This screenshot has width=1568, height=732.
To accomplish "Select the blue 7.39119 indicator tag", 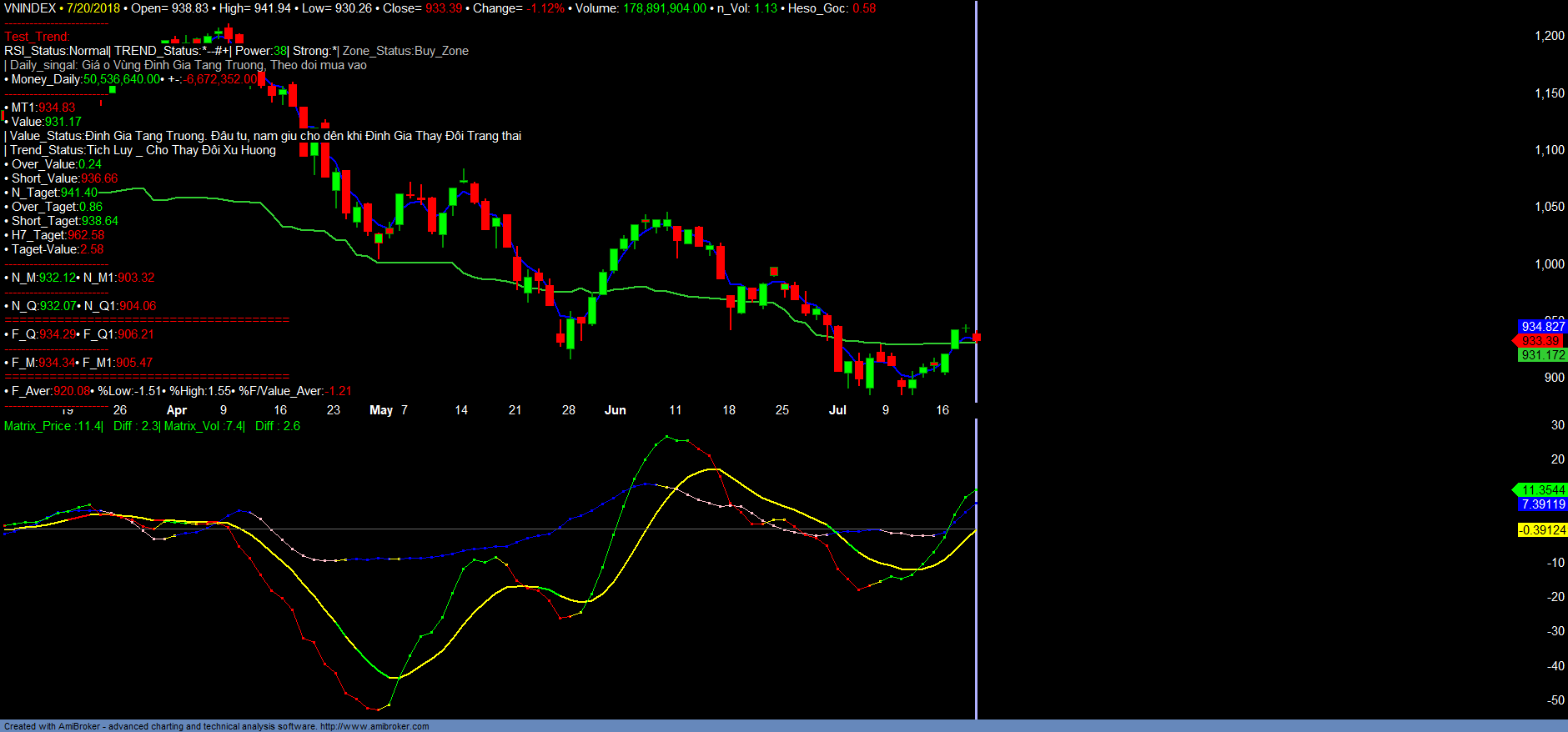I will 1542,504.
